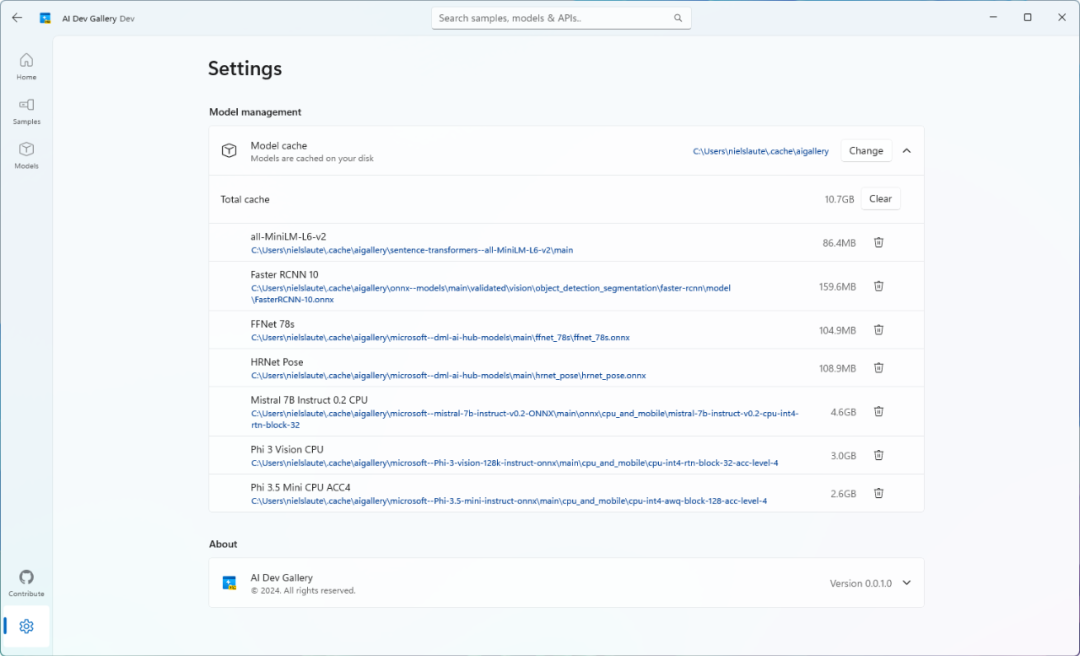Delete the HRNet Pose model
The height and width of the screenshot is (656, 1080).
(878, 368)
